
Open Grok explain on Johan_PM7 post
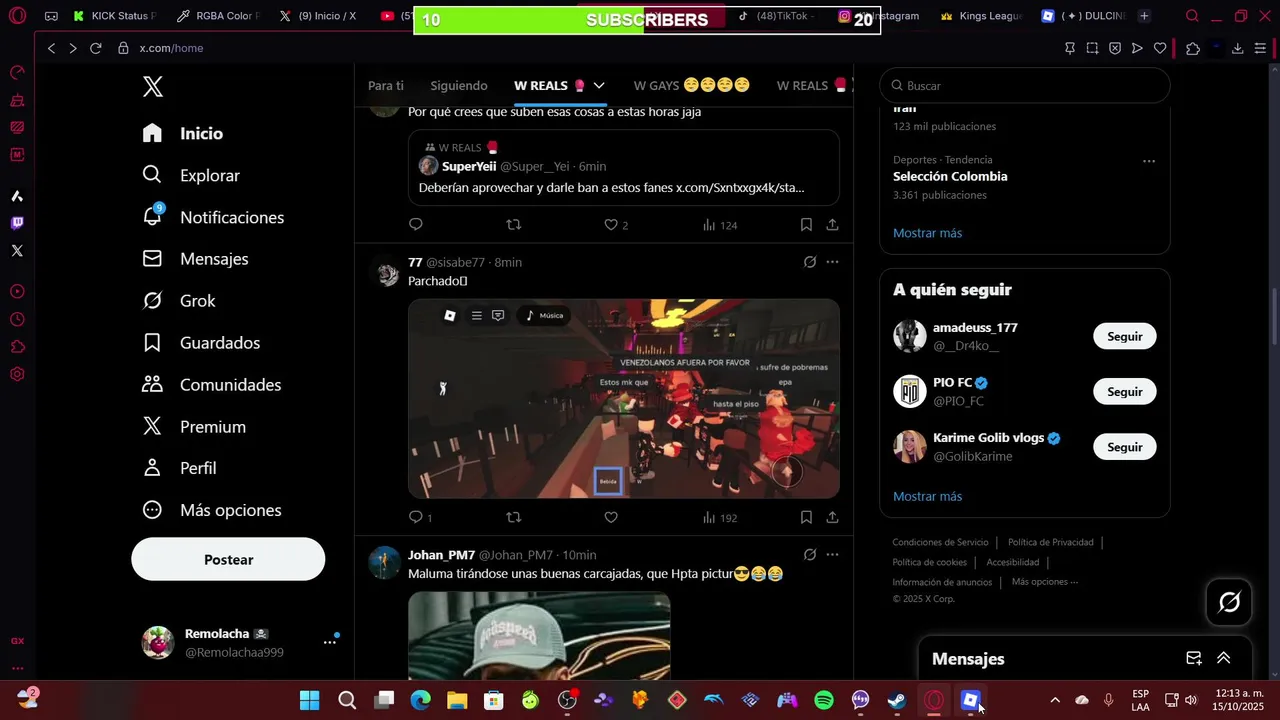point(810,555)
